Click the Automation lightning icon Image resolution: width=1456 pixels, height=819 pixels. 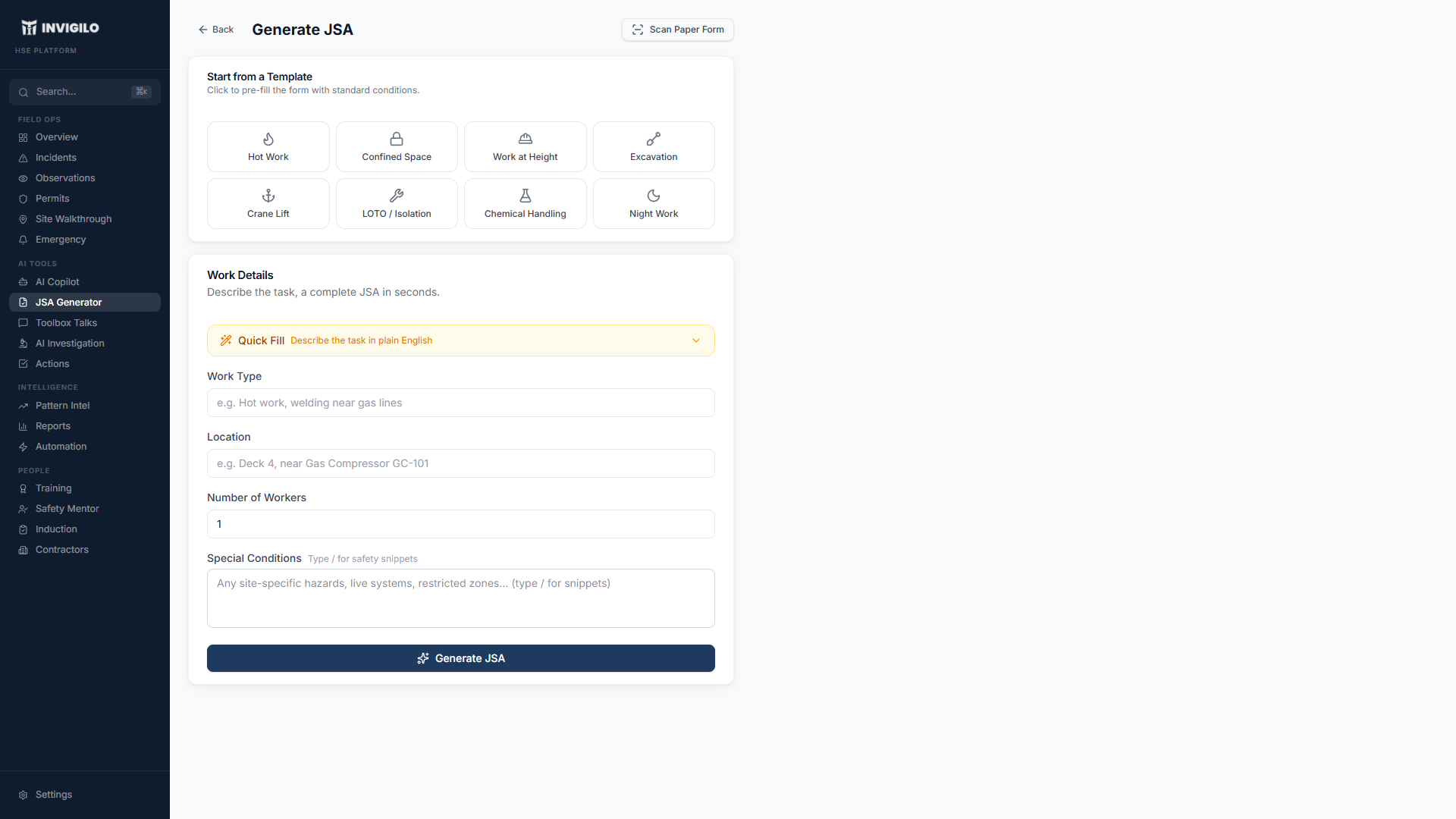[x=24, y=447]
